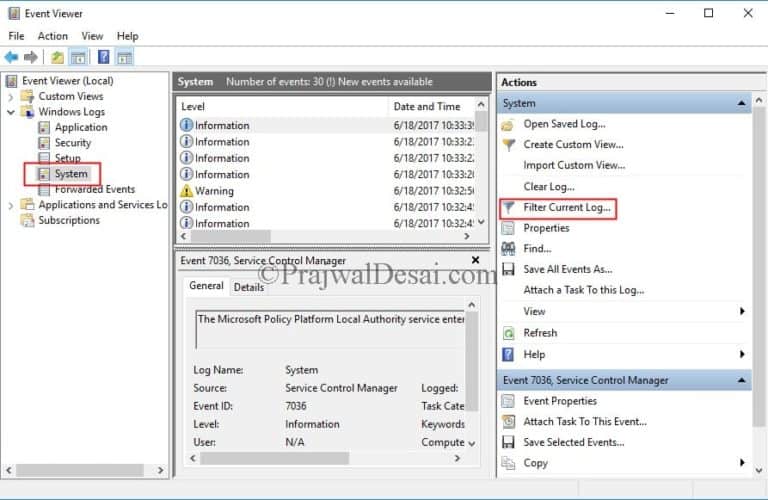Click Import Custom View... action
768x500 pixels.
pos(574,166)
